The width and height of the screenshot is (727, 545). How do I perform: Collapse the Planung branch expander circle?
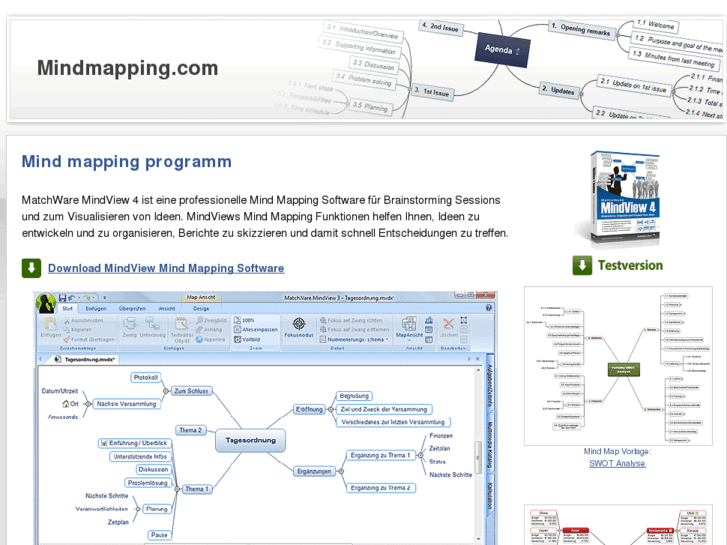pos(138,509)
